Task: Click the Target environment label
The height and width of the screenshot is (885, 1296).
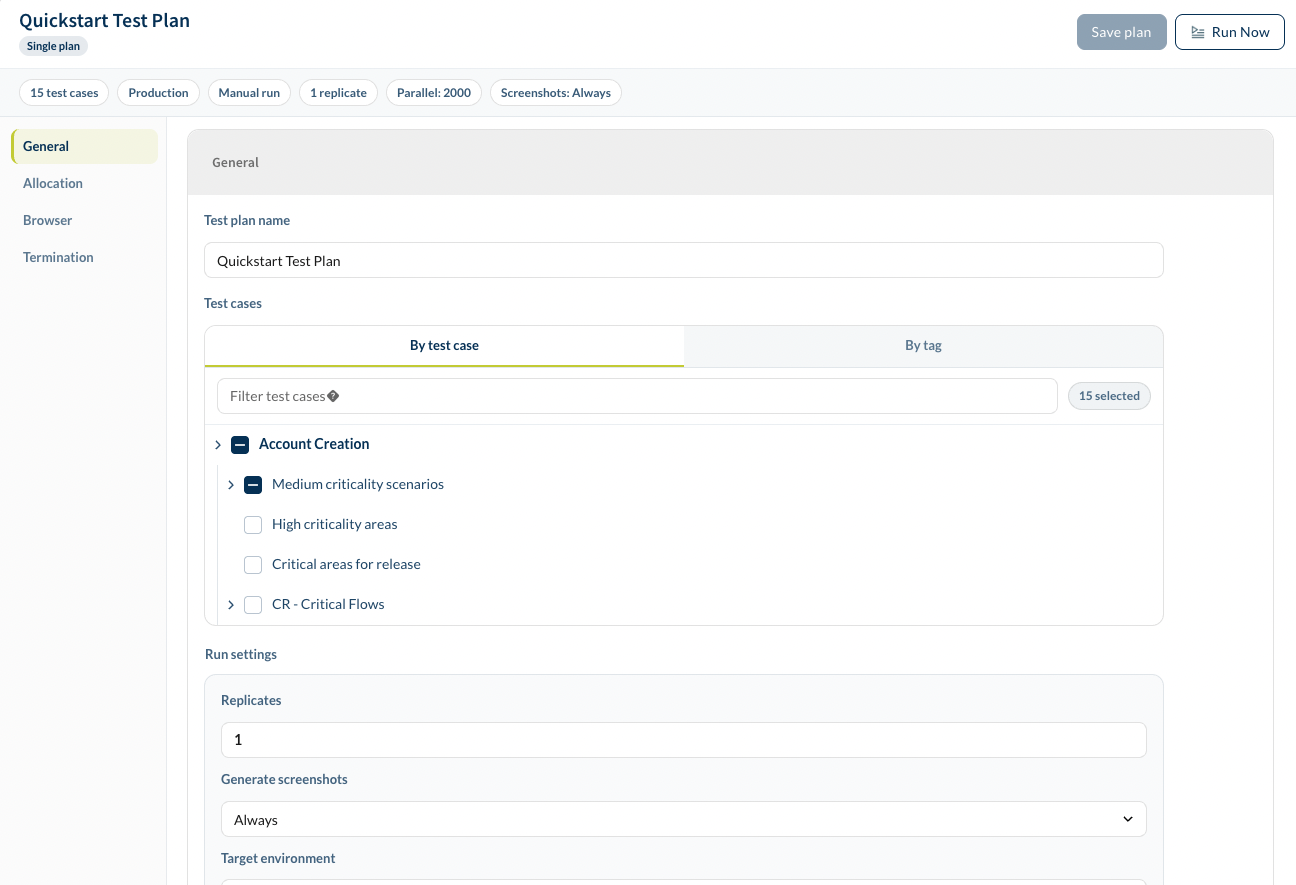Action: tap(278, 858)
